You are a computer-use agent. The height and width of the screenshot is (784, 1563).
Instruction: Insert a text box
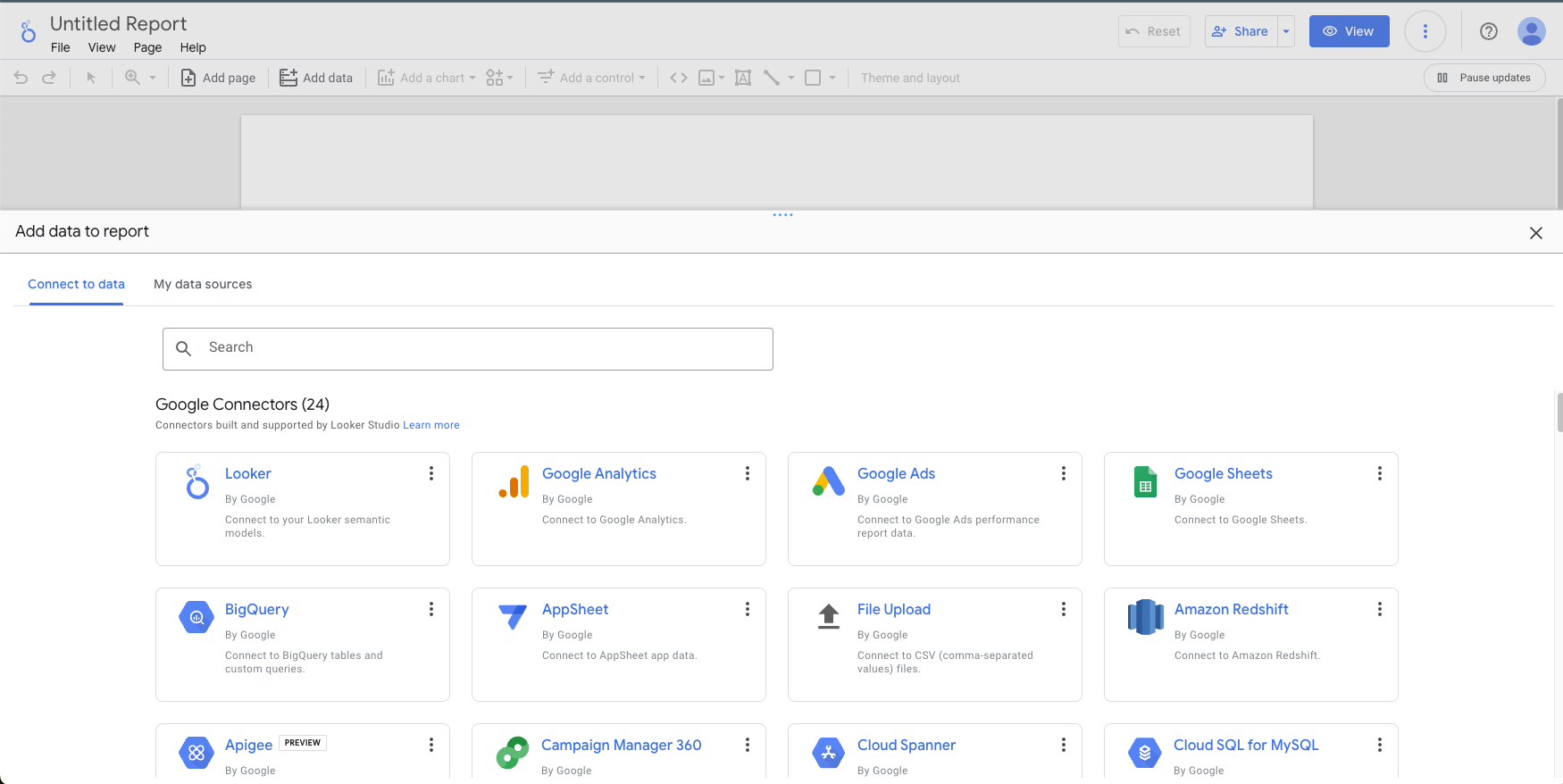pyautogui.click(x=743, y=78)
